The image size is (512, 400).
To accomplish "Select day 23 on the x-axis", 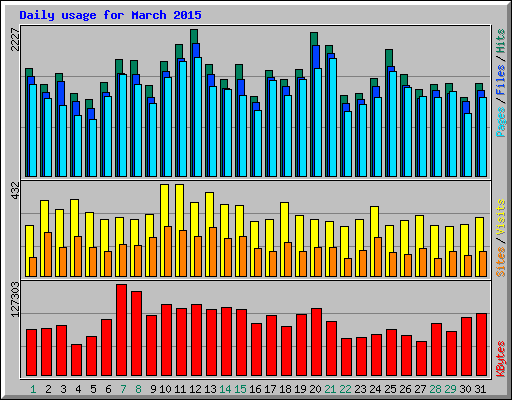I will 360,389.
